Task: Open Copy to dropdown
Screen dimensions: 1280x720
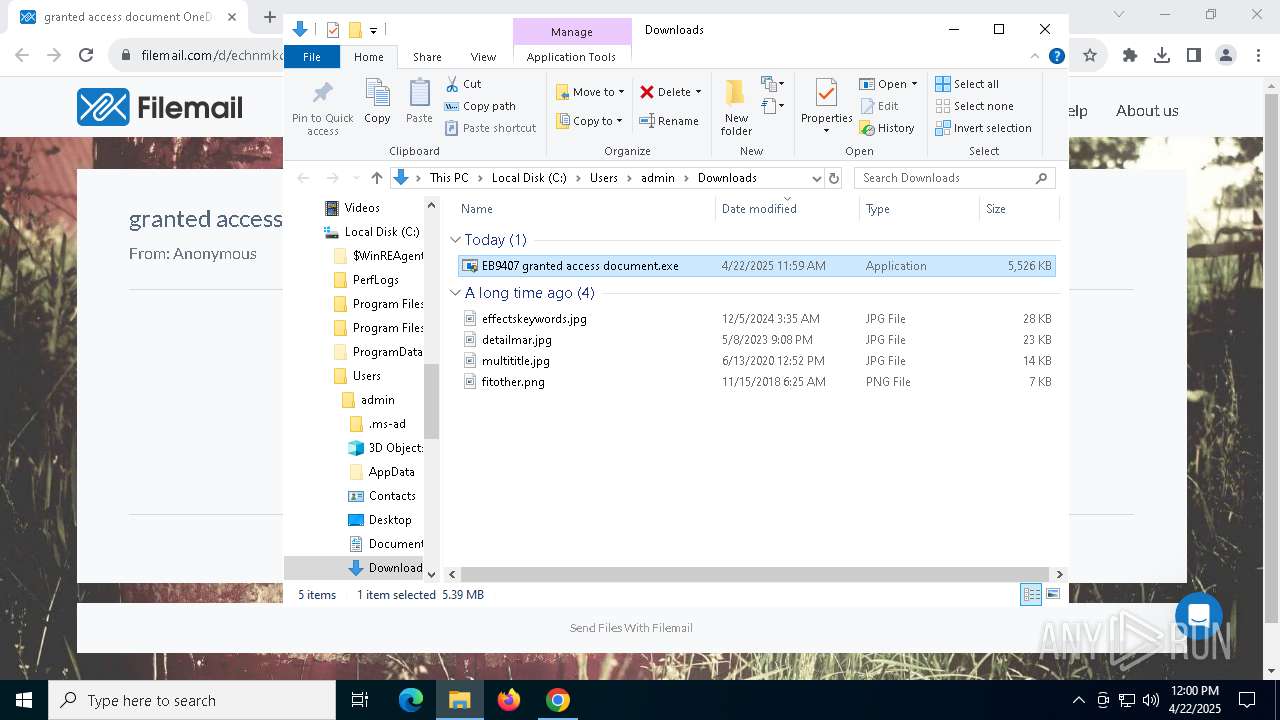Action: pos(590,121)
